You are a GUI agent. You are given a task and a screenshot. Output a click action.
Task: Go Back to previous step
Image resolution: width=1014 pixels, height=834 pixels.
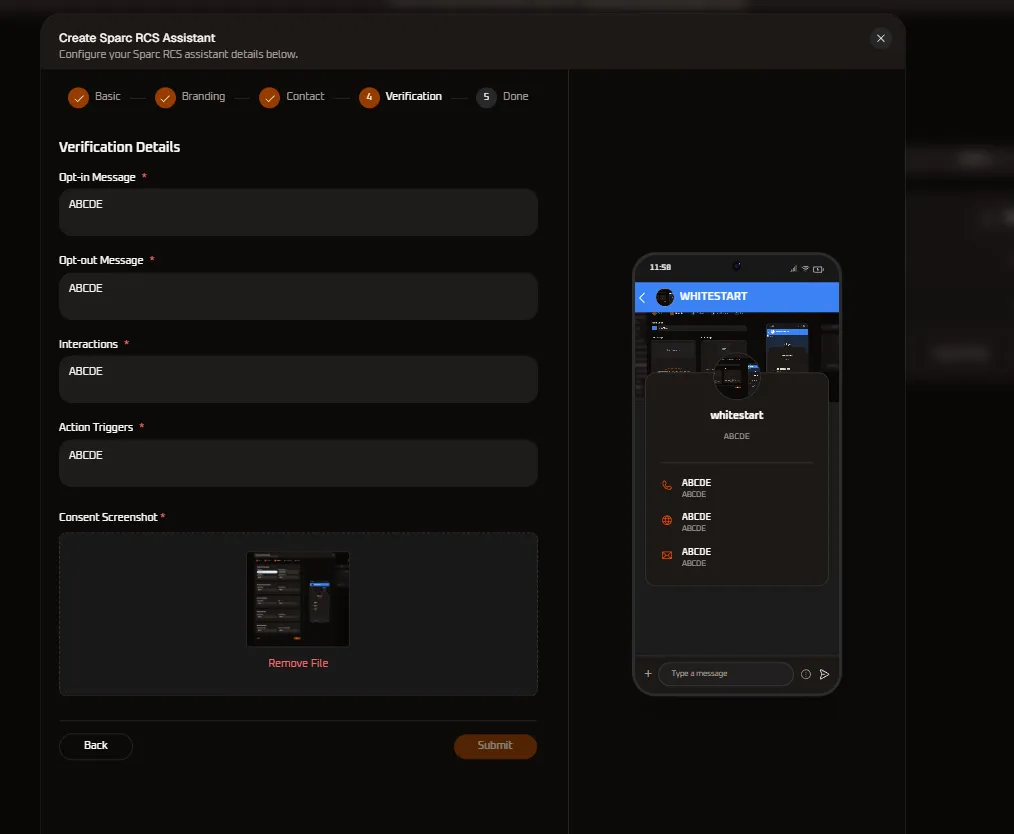(x=96, y=746)
